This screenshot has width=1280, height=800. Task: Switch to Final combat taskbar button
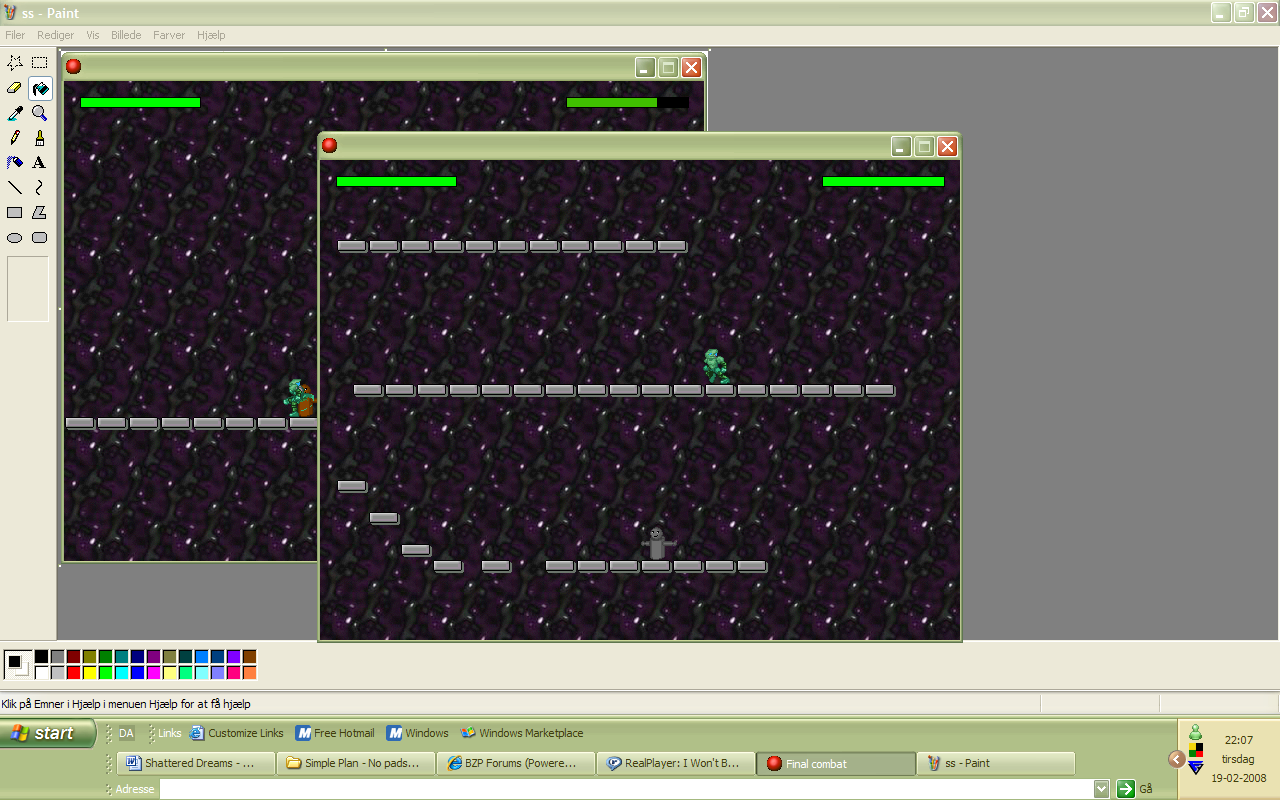point(836,763)
